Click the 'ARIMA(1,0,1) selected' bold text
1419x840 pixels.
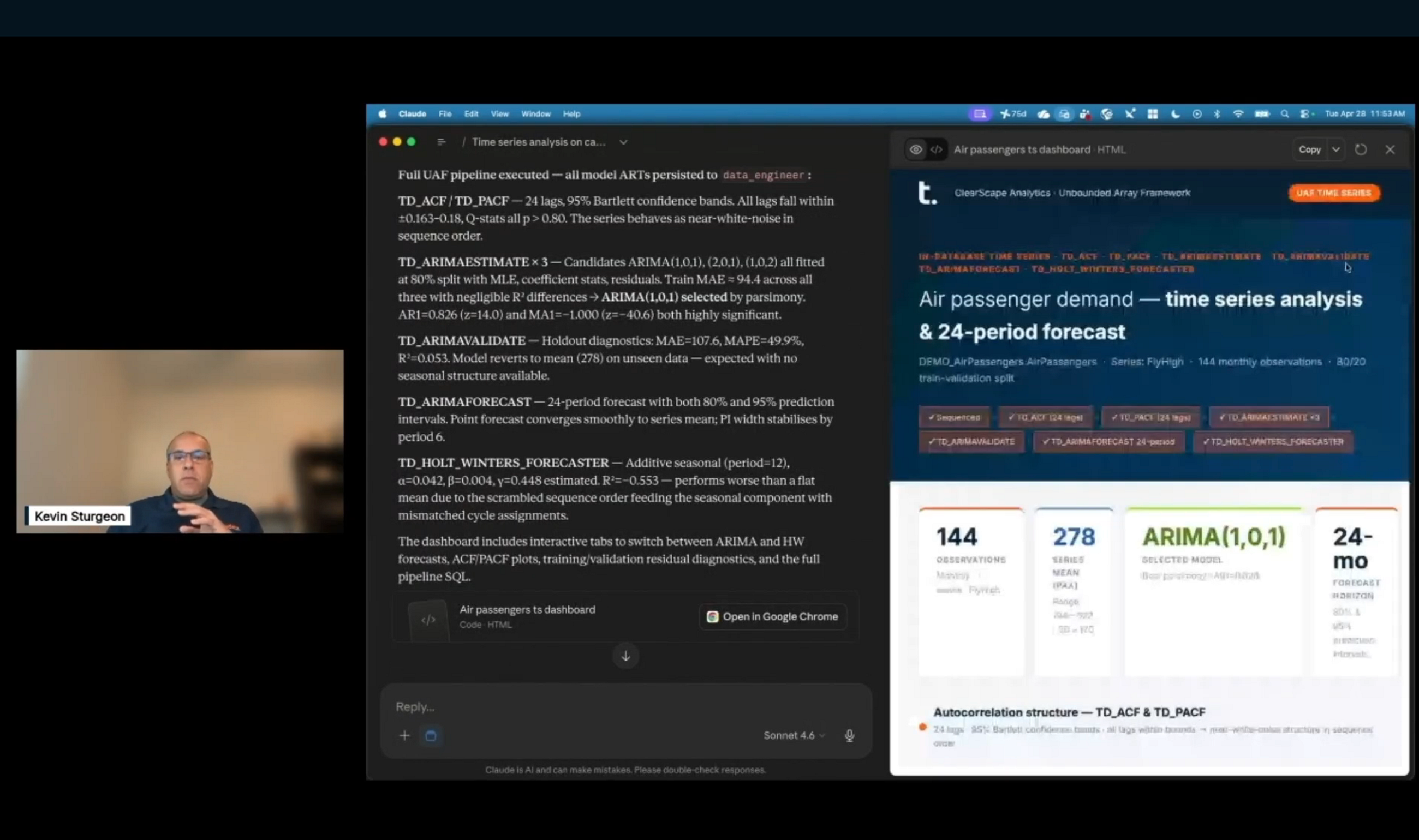pyautogui.click(x=663, y=297)
